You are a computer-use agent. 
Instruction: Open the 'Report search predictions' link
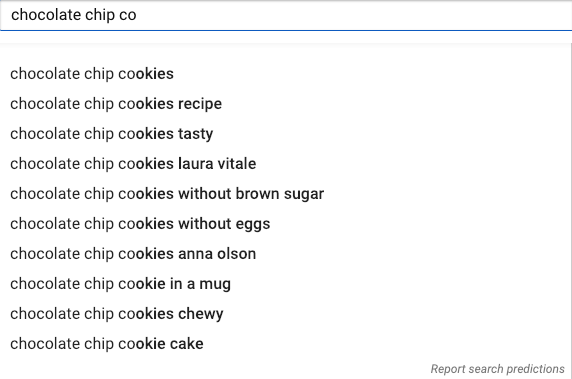click(x=498, y=369)
